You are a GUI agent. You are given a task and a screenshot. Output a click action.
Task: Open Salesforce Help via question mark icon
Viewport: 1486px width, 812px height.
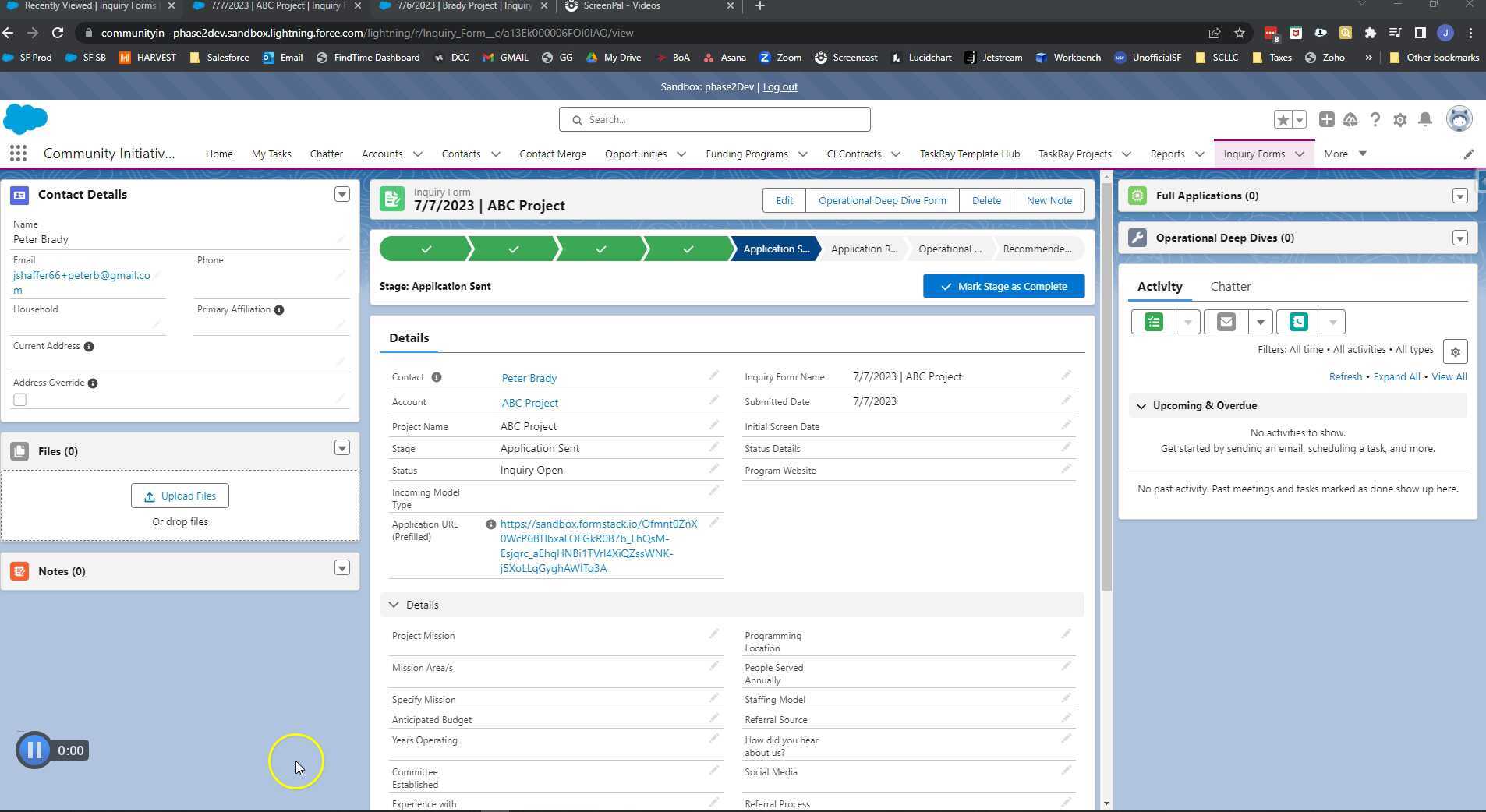point(1375,119)
